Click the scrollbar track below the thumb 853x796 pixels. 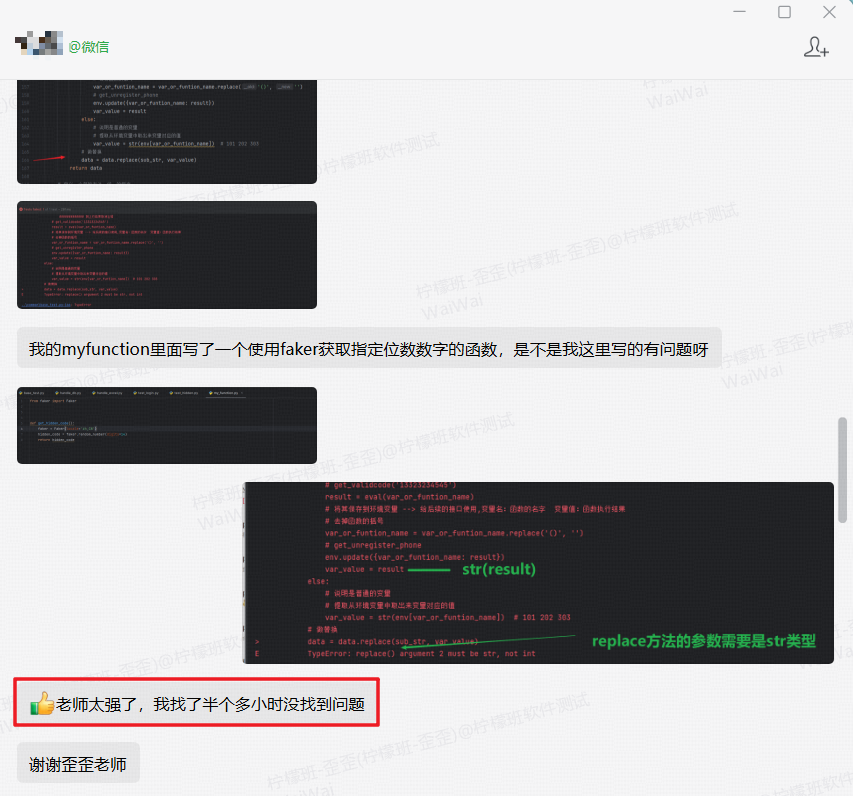[x=843, y=653]
